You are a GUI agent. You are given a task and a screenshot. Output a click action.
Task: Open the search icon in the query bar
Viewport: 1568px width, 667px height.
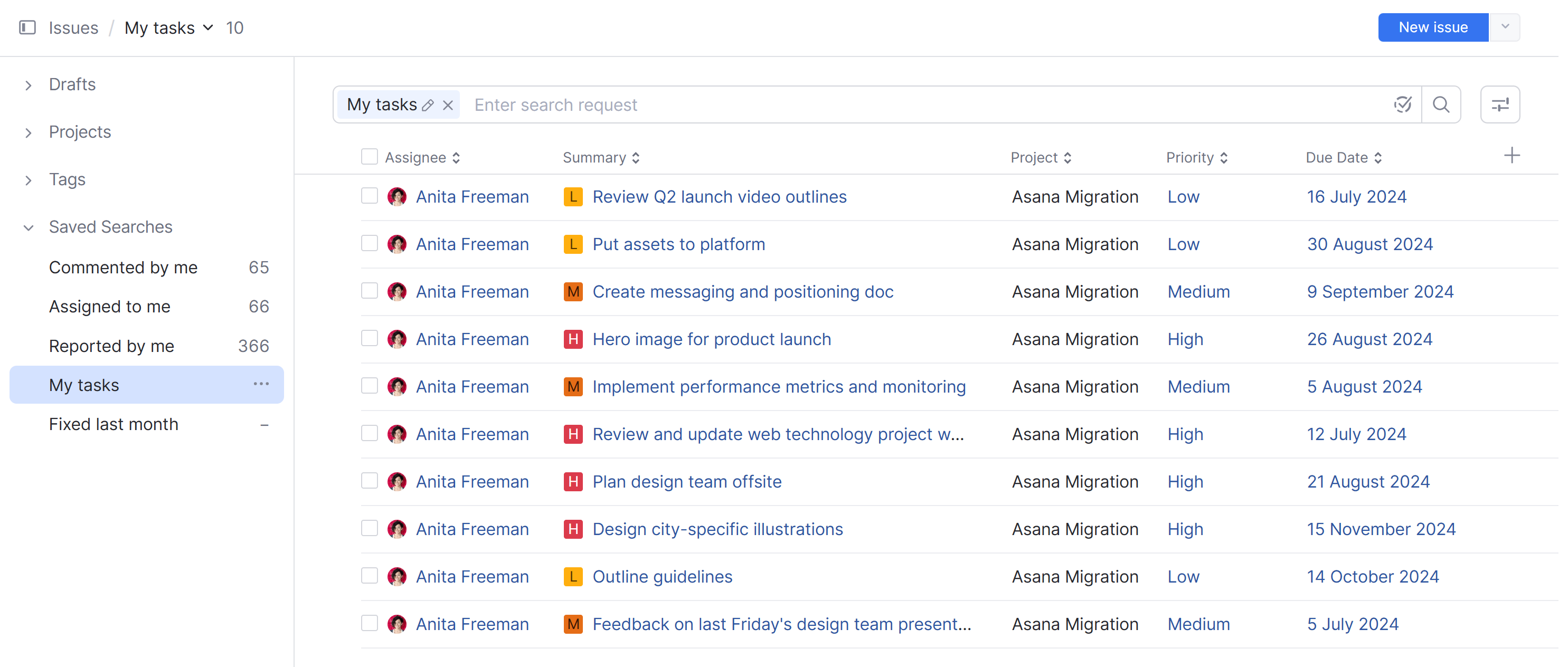[x=1441, y=104]
